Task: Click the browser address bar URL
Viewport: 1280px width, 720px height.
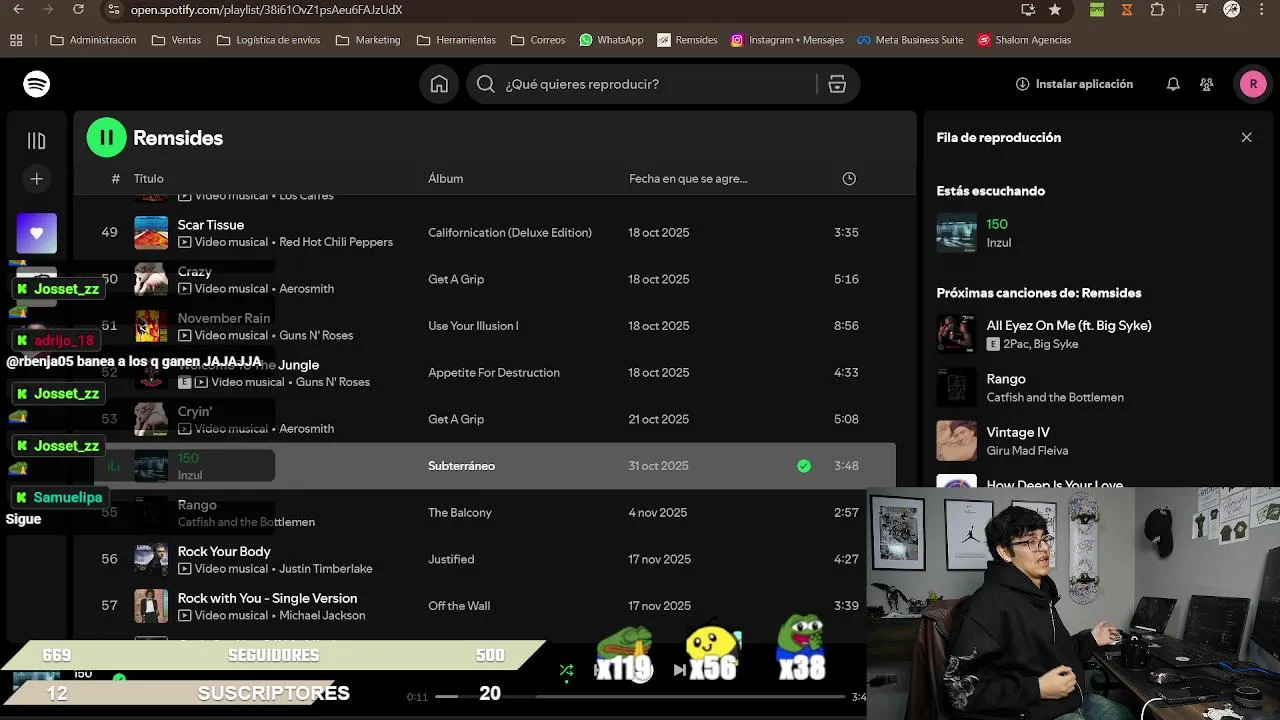Action: point(266,10)
